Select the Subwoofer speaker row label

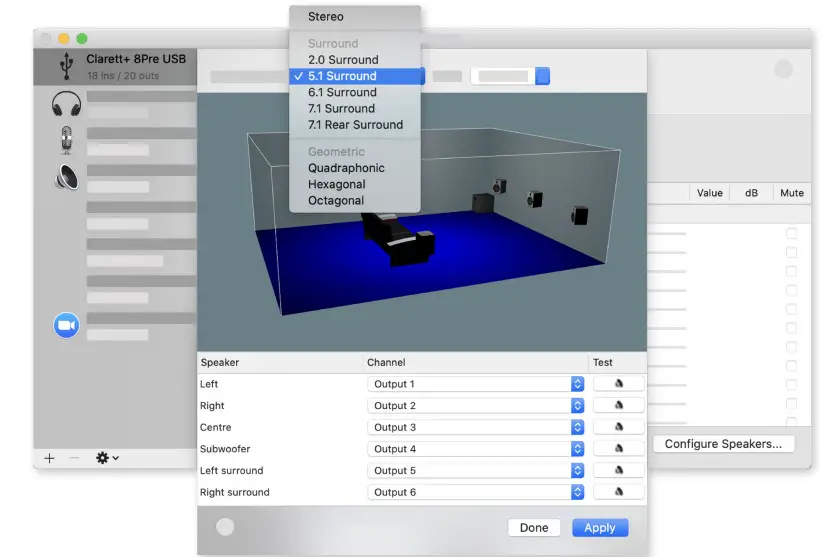pos(225,449)
